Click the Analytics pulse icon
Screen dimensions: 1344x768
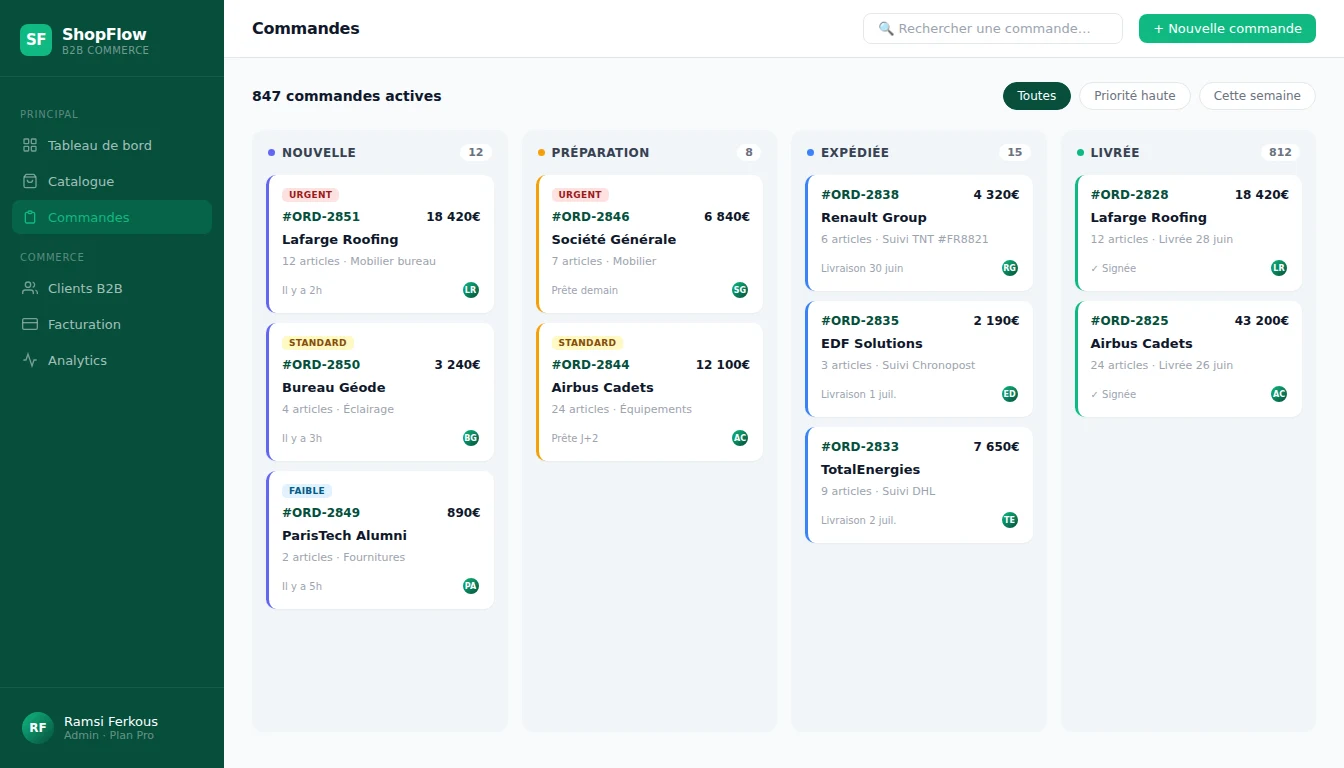30,360
